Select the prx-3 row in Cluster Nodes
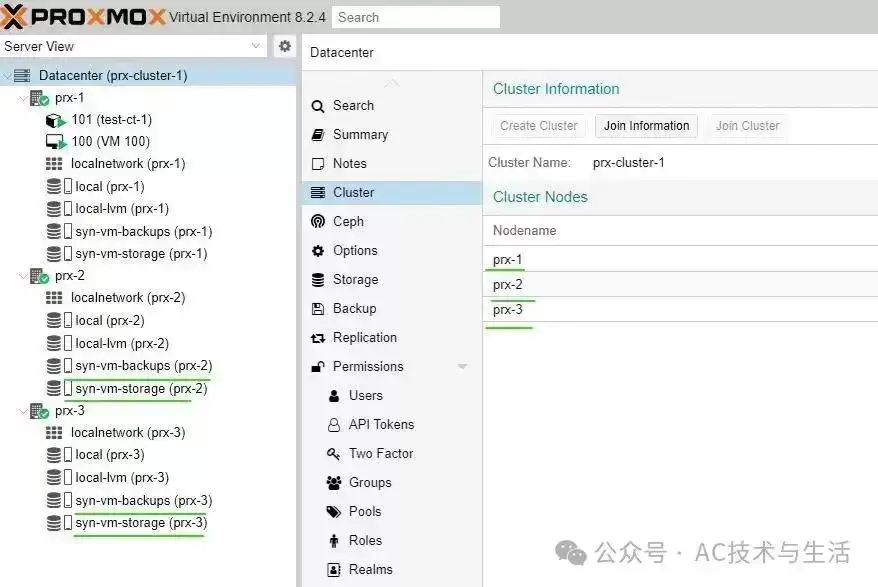Image resolution: width=878 pixels, height=587 pixels. point(680,309)
